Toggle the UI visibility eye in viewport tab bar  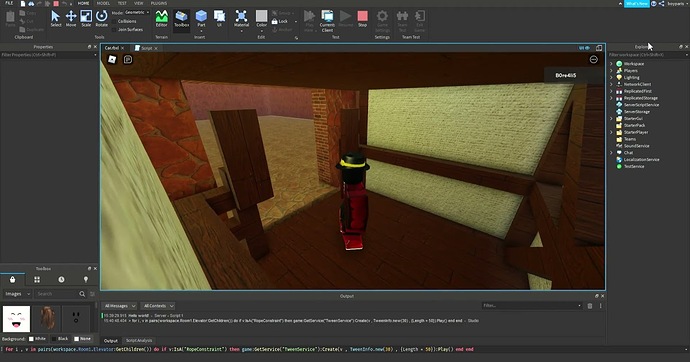[584, 48]
